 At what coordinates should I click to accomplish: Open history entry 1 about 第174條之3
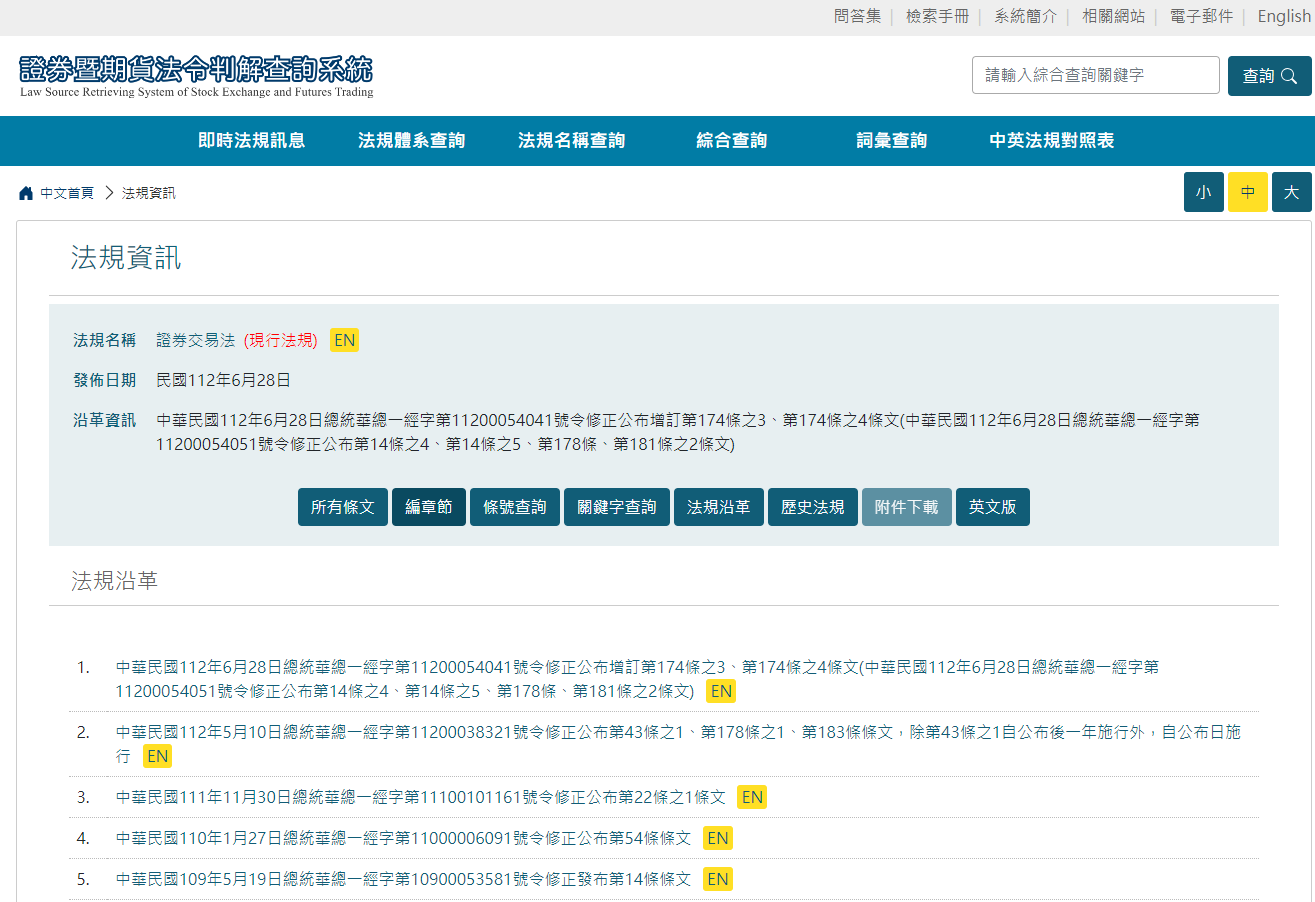[638, 679]
